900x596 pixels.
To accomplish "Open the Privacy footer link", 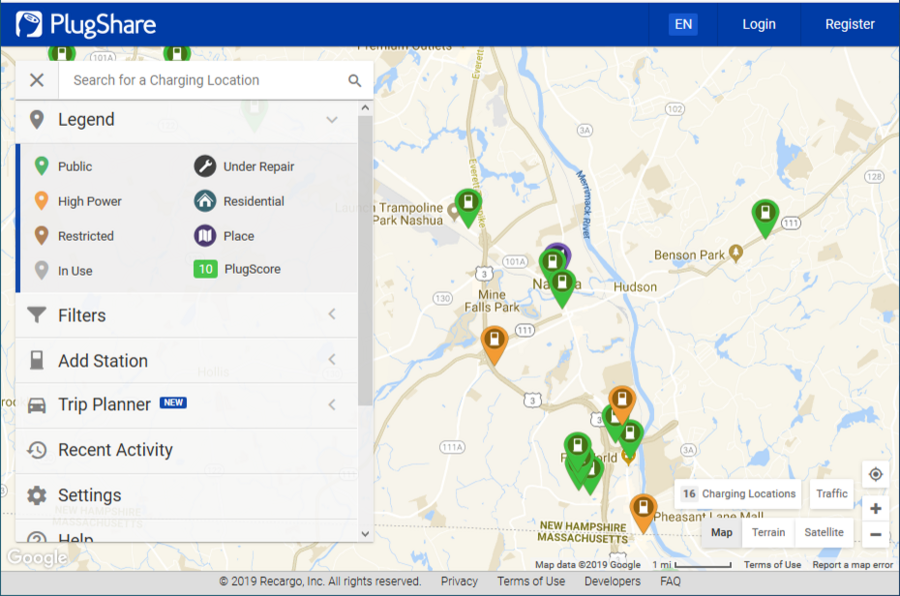I will 459,582.
